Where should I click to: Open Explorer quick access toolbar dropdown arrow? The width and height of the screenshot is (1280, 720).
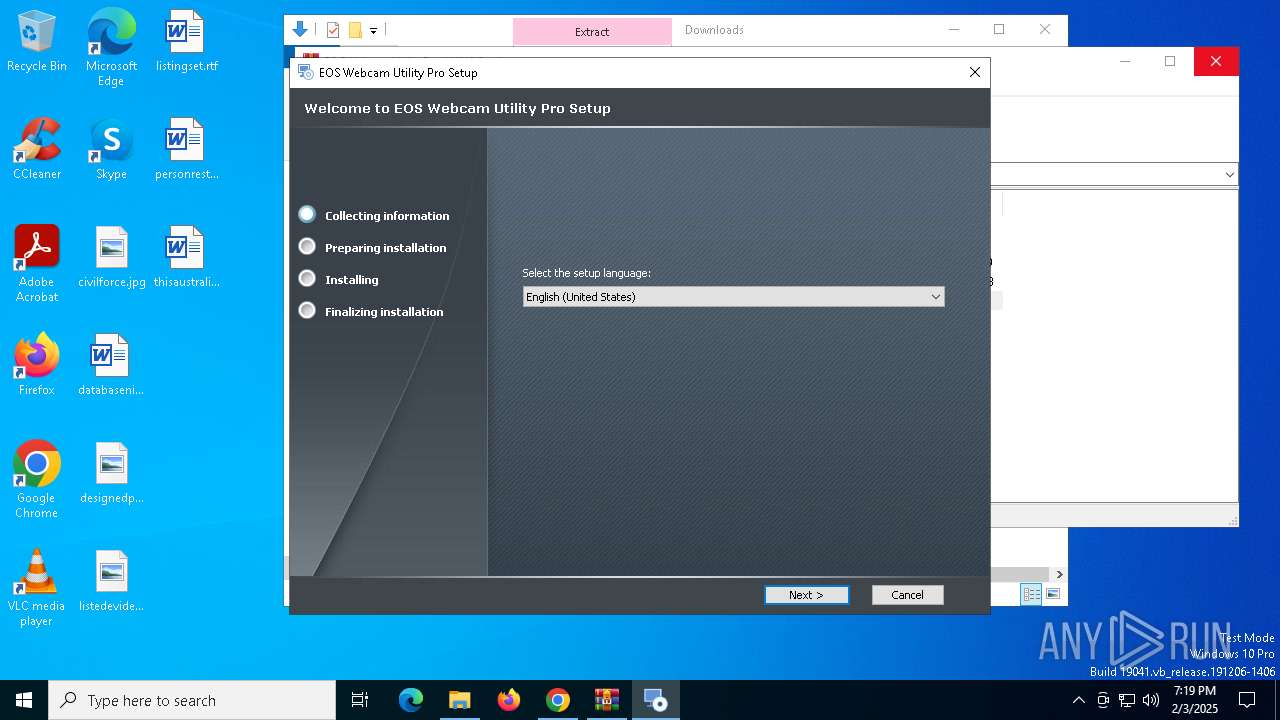(373, 31)
